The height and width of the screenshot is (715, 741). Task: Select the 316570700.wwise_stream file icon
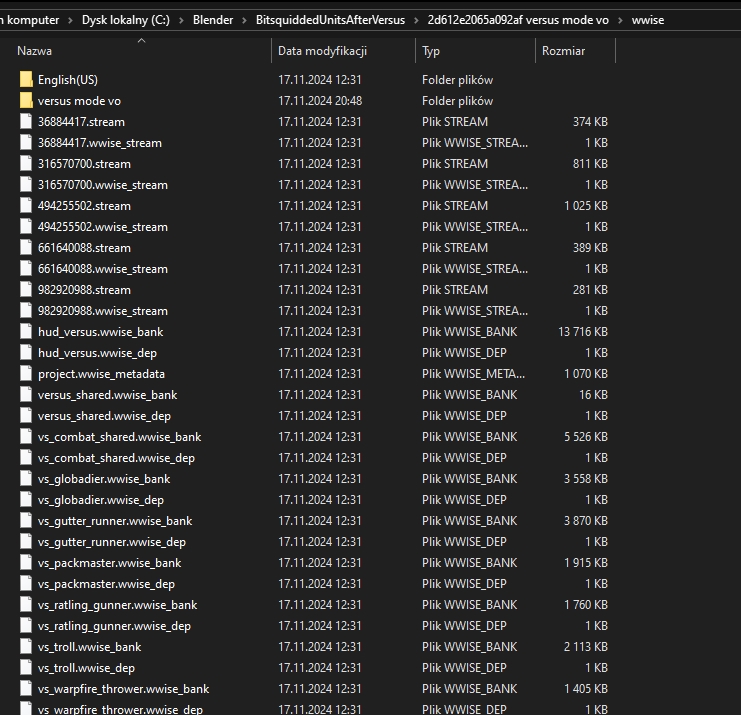tap(26, 185)
